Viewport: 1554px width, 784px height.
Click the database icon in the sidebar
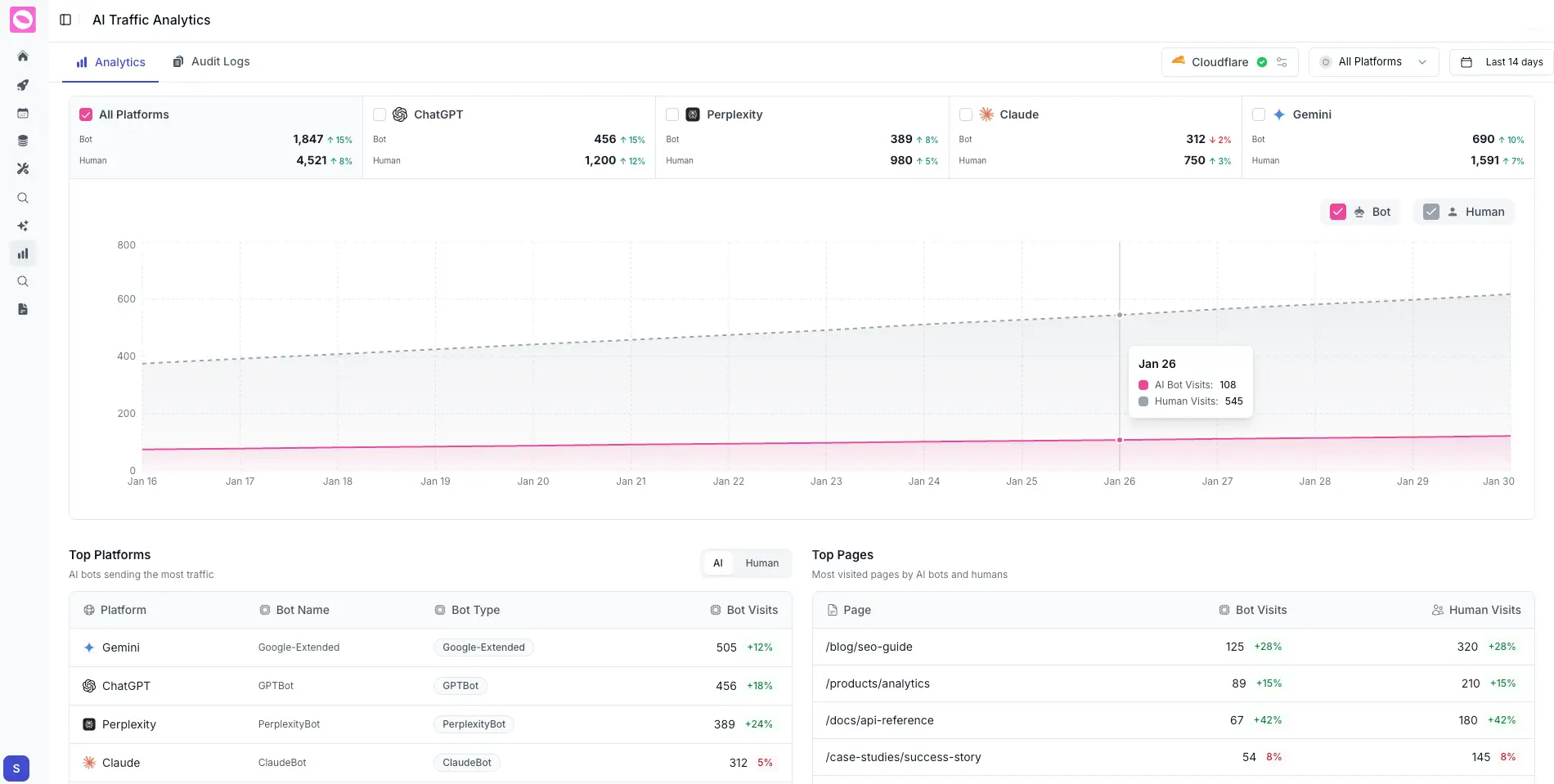click(23, 141)
